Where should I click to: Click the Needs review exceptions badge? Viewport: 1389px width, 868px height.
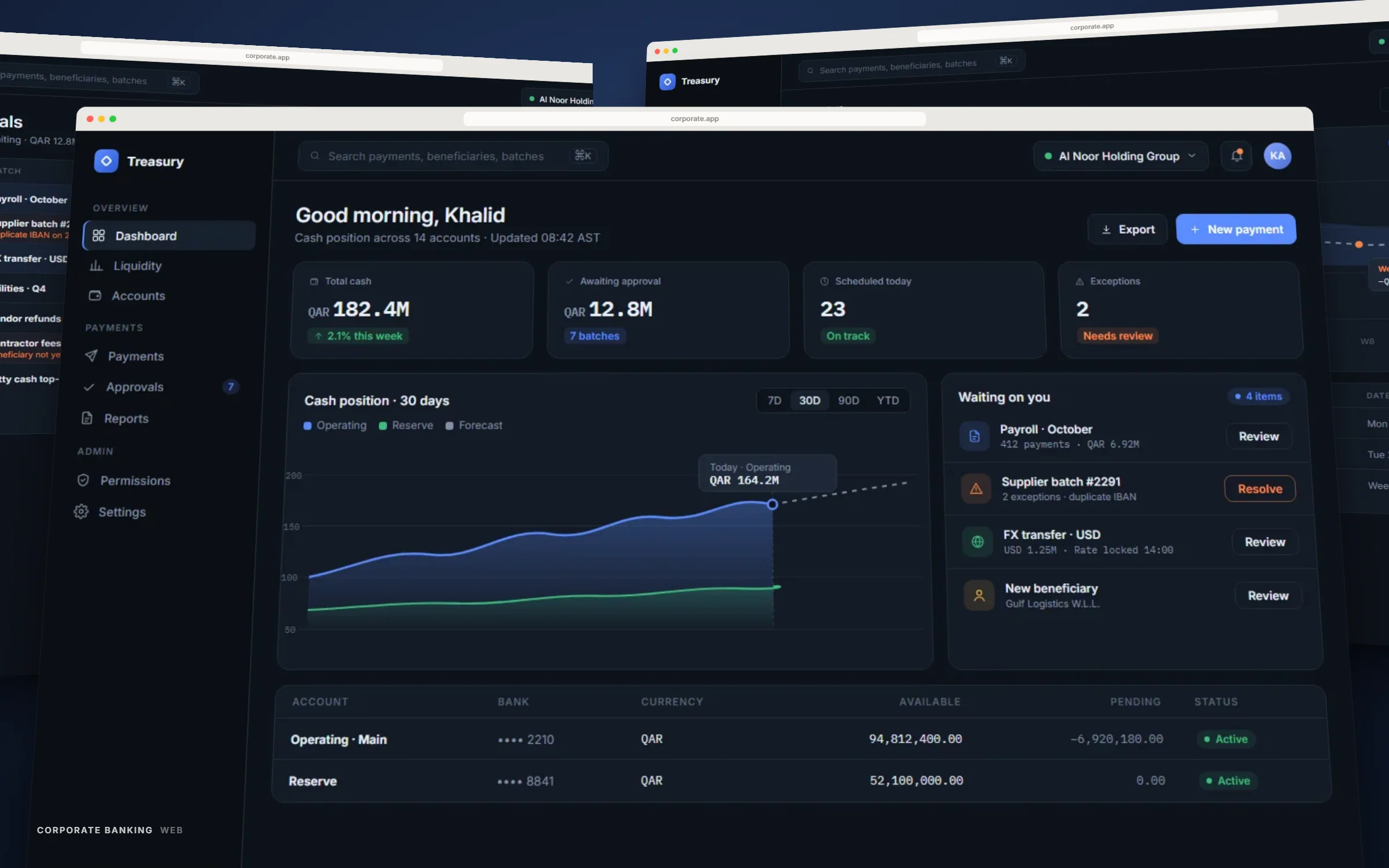tap(1118, 336)
